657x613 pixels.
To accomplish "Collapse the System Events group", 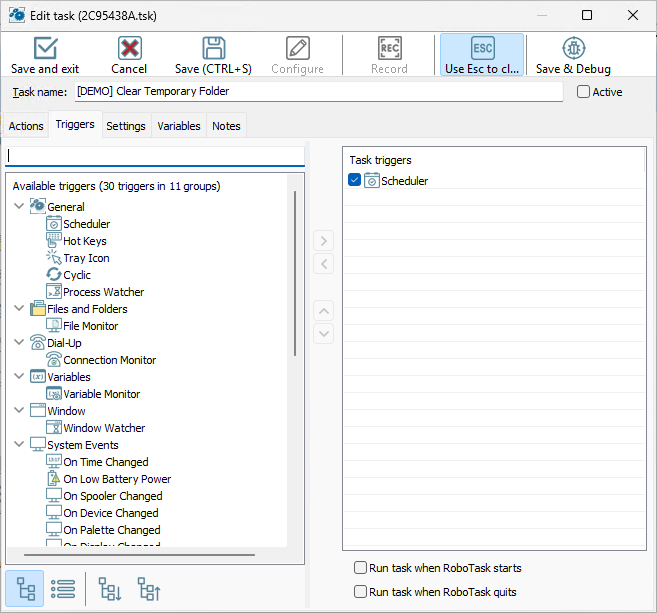I will point(19,444).
